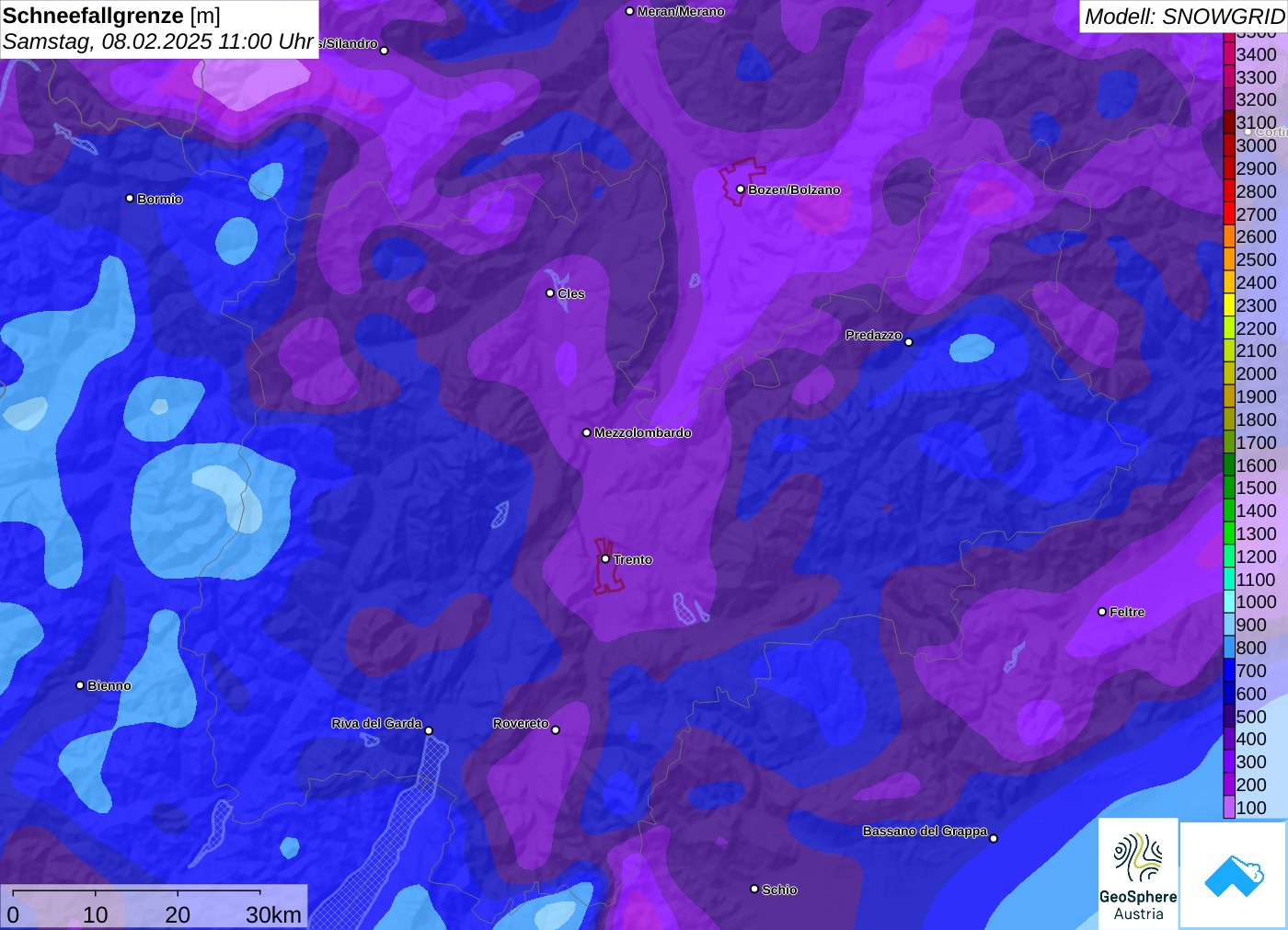The width and height of the screenshot is (1288, 930).
Task: Pick the Predazzo marker dot
Action: pos(909,342)
